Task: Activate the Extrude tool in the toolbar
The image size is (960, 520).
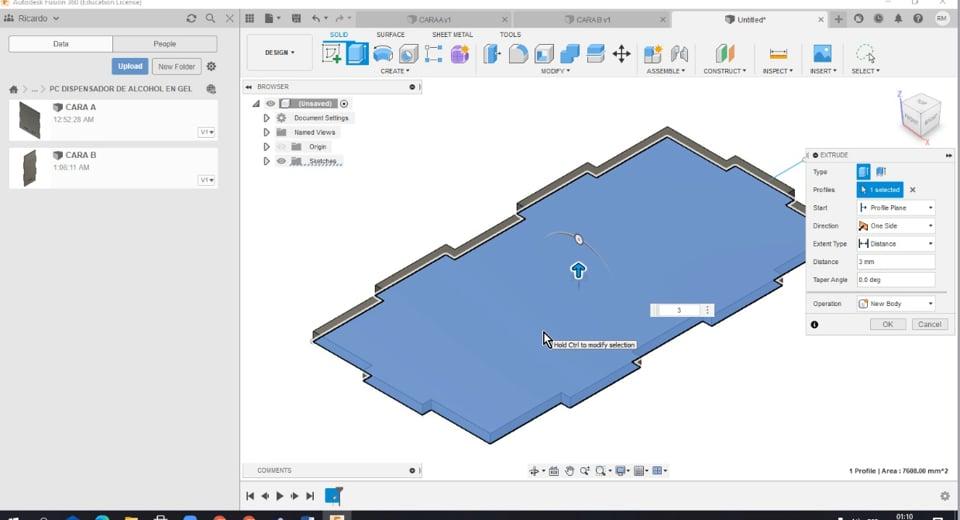Action: coord(357,54)
